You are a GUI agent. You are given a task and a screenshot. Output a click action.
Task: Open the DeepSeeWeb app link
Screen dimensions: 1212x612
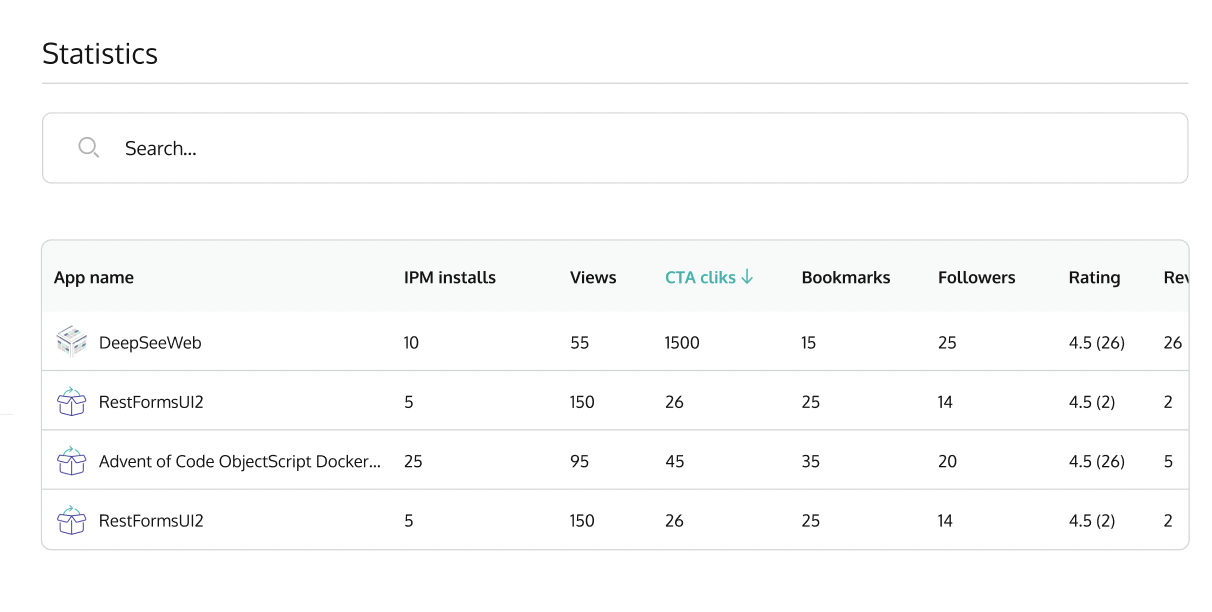click(150, 343)
